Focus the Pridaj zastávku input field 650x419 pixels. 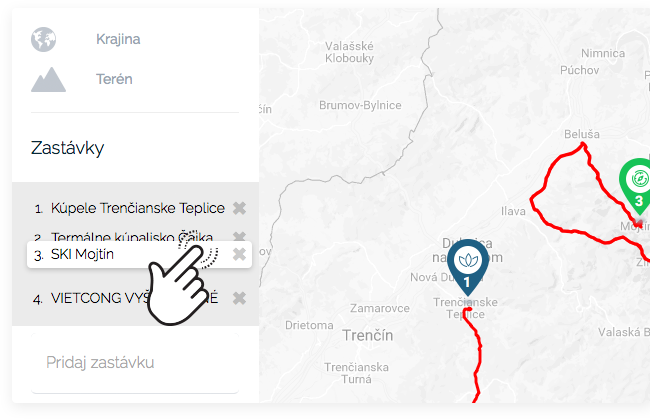[135, 363]
